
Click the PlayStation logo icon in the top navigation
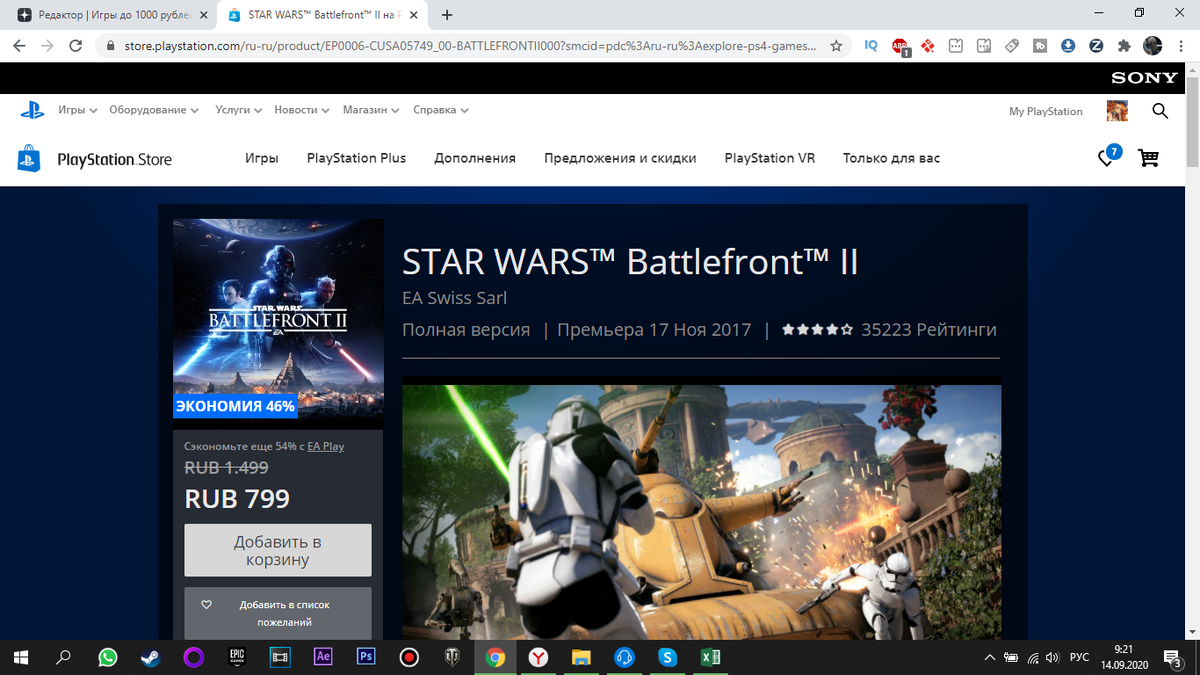click(34, 110)
